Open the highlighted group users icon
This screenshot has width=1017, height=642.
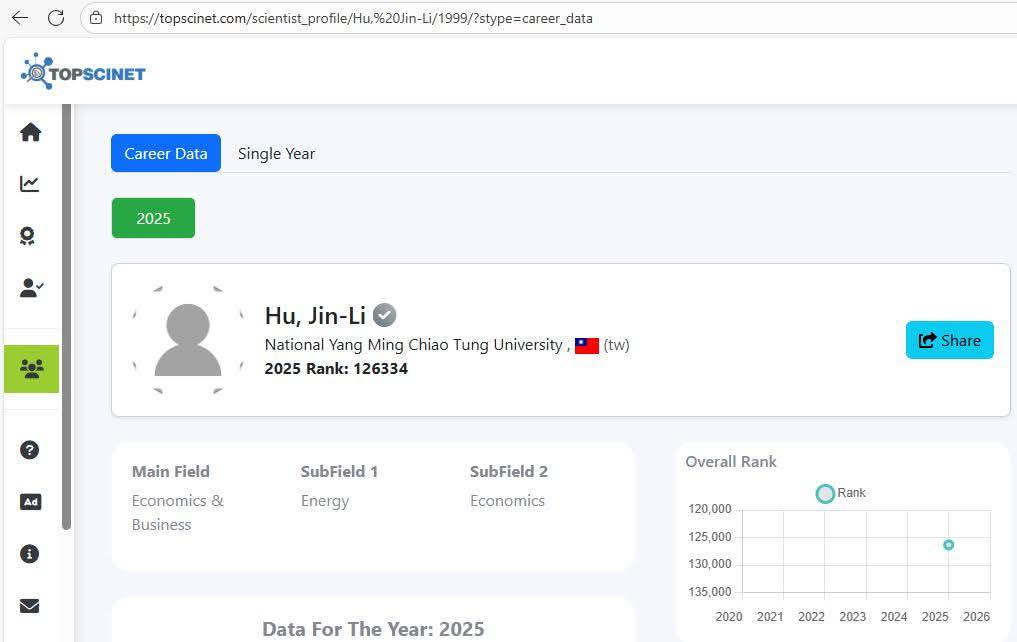click(31, 369)
